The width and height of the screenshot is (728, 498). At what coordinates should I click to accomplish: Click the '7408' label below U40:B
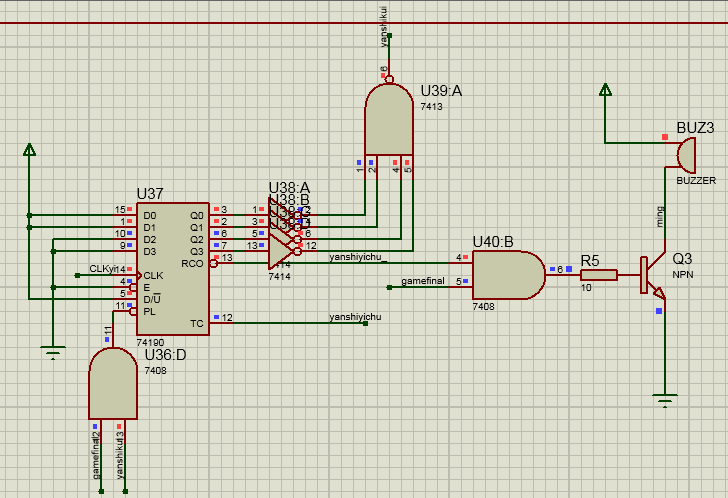[483, 306]
